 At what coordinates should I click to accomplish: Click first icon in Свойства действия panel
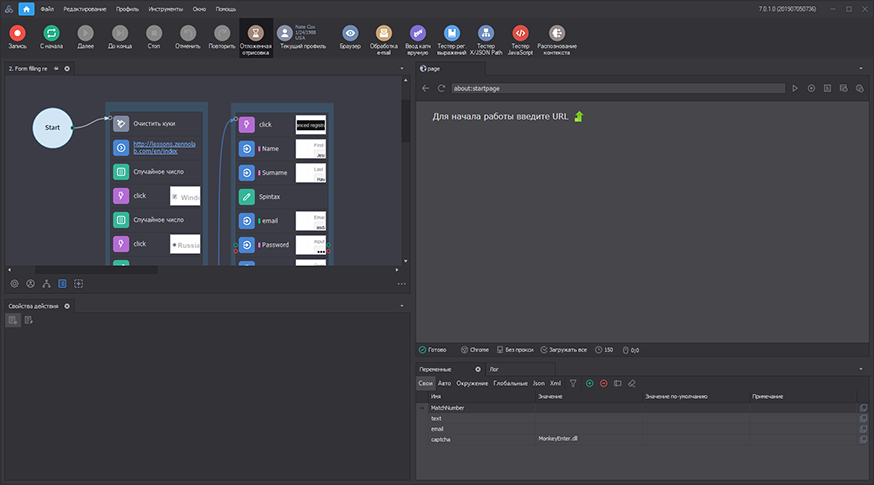[x=13, y=320]
